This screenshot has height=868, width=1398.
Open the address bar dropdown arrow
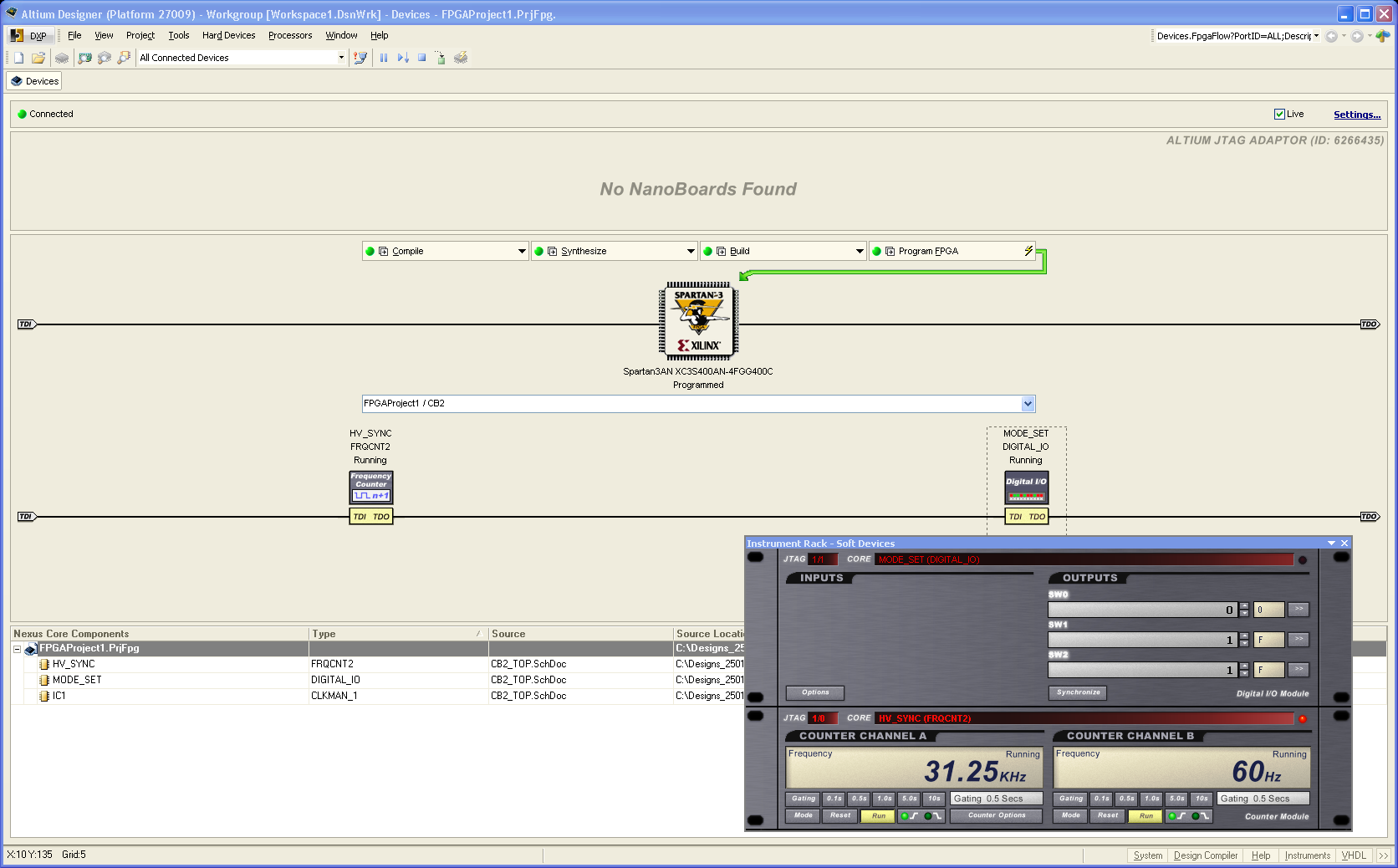[x=1316, y=36]
